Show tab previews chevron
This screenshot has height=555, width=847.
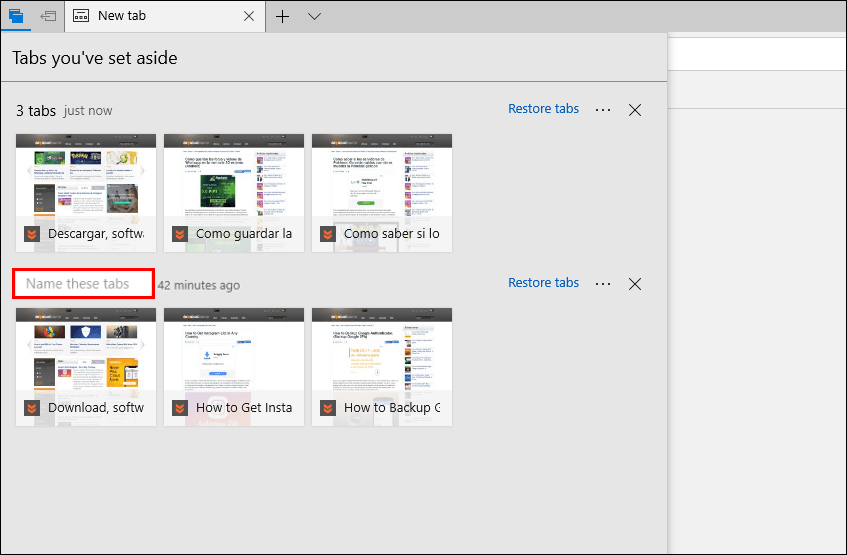pos(314,16)
